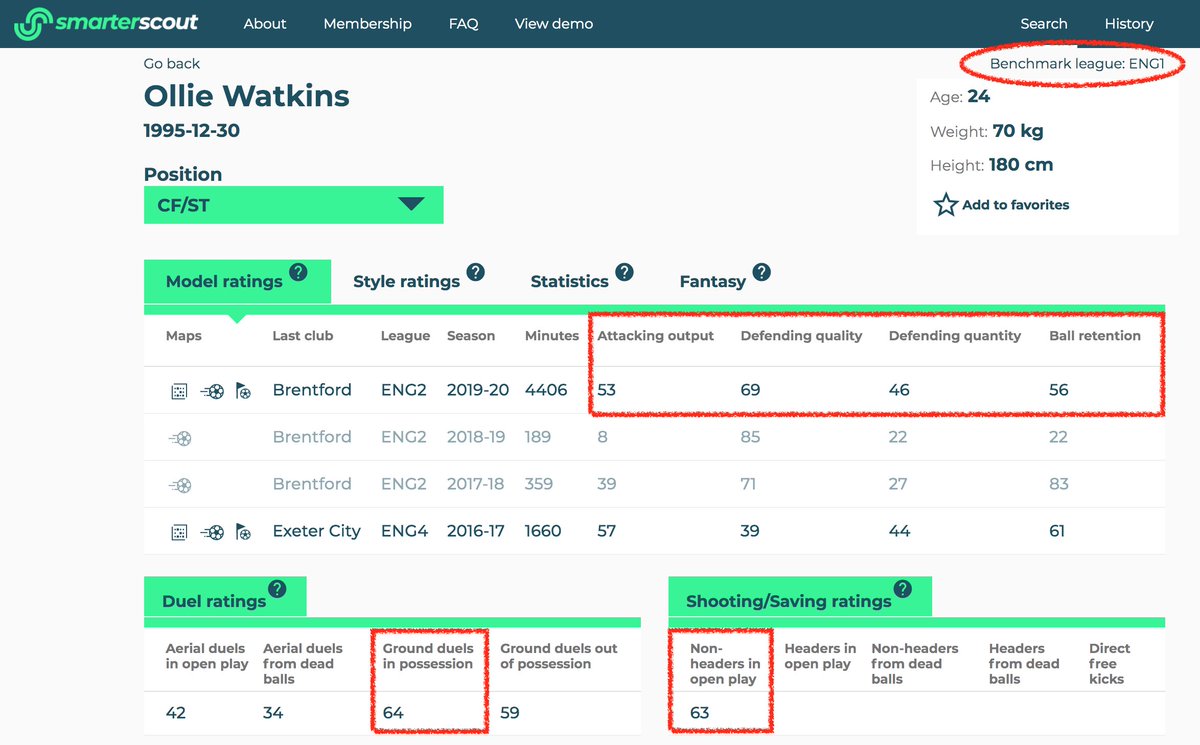Click the Ball retention column header

point(1095,336)
